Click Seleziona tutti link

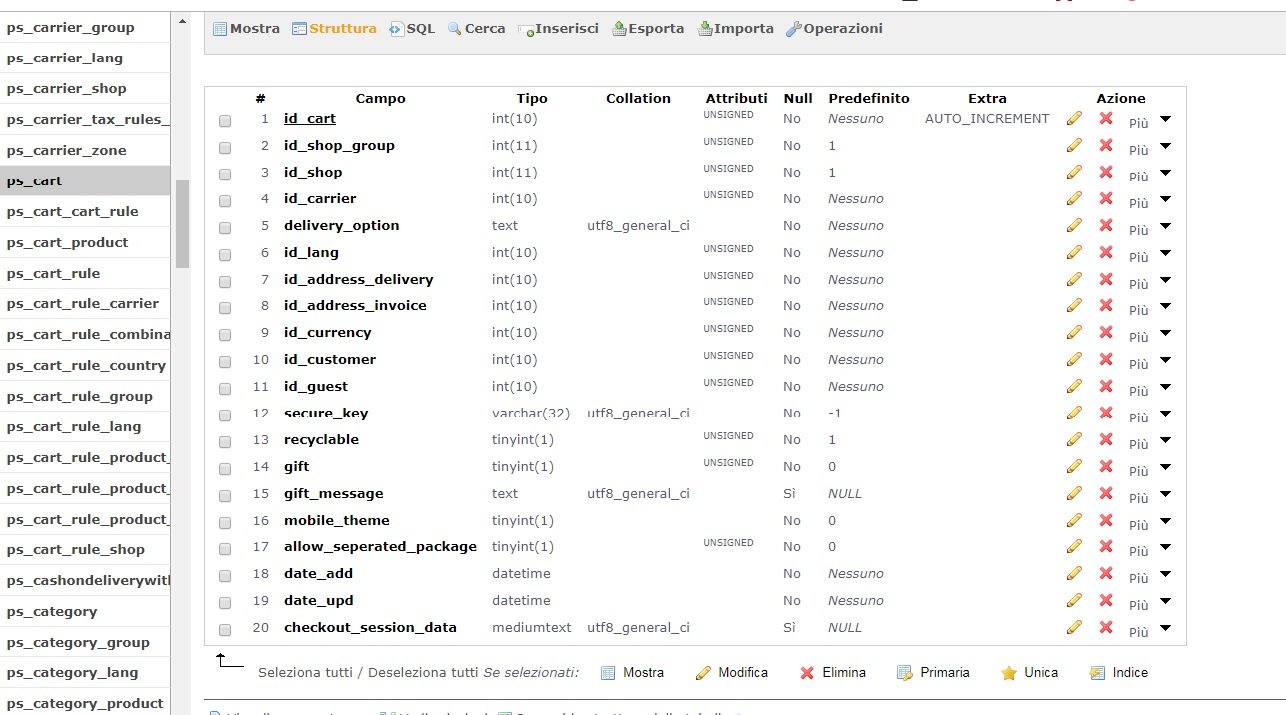click(305, 673)
